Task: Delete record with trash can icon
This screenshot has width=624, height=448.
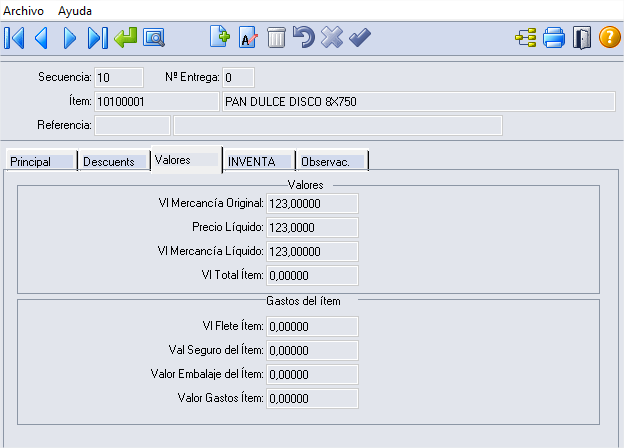Action: [x=276, y=38]
